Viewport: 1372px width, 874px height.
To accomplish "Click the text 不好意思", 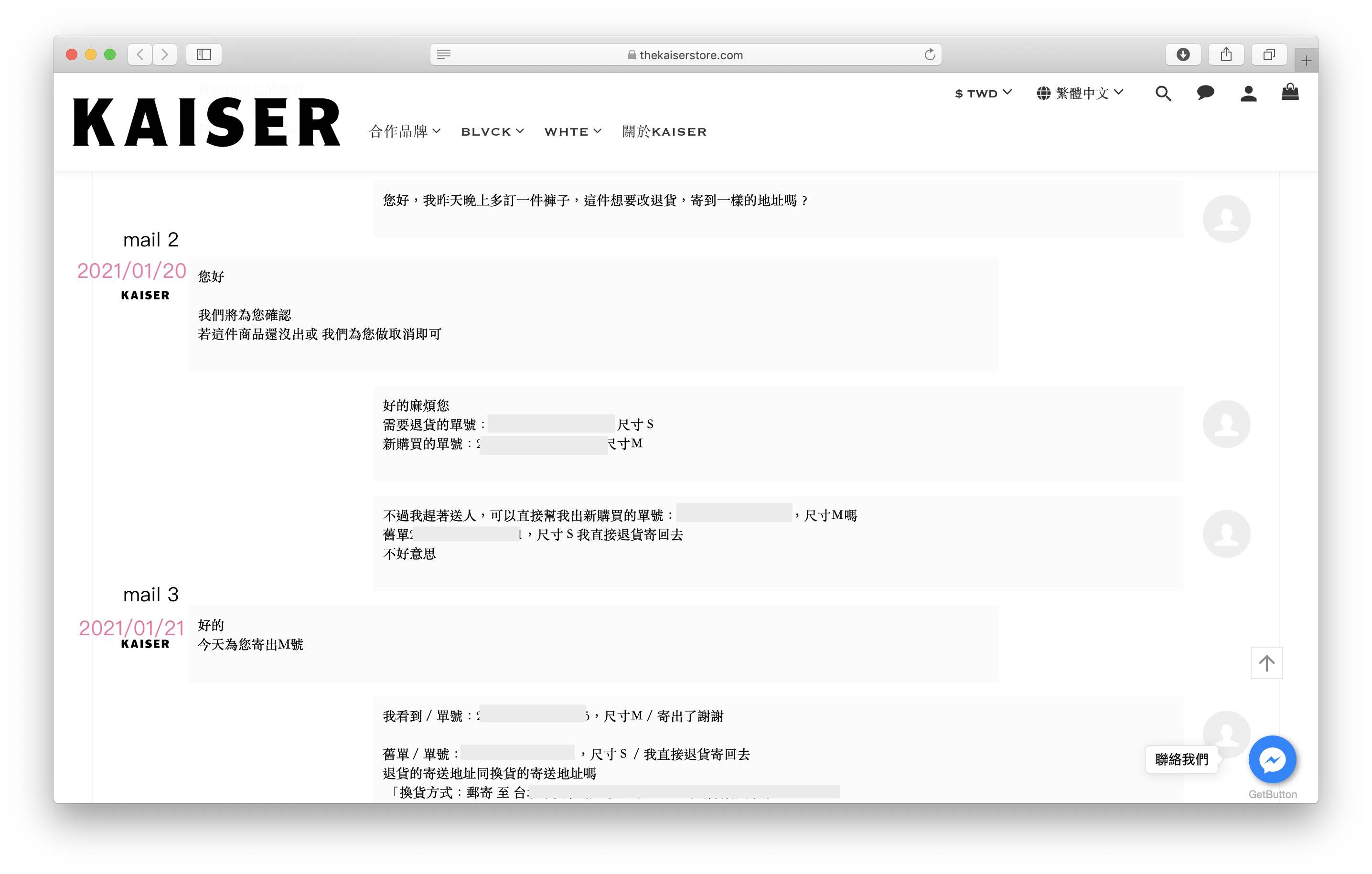I will click(x=409, y=554).
